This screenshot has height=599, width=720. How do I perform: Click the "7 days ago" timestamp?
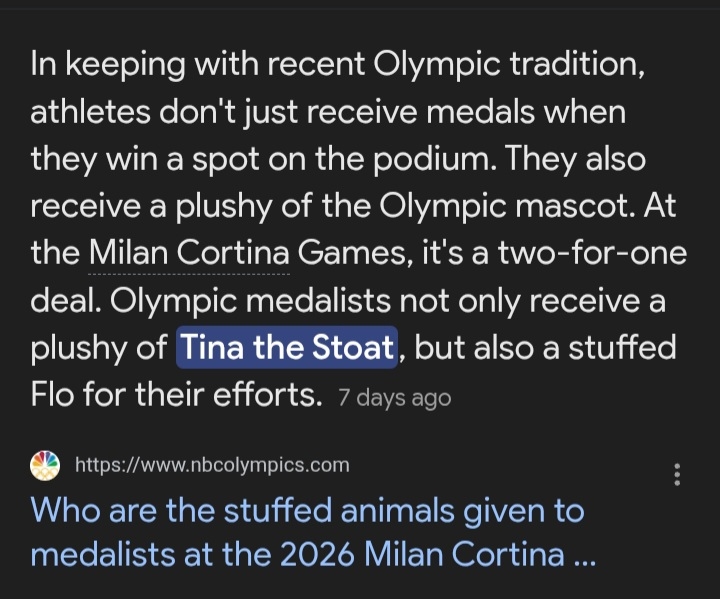click(395, 398)
